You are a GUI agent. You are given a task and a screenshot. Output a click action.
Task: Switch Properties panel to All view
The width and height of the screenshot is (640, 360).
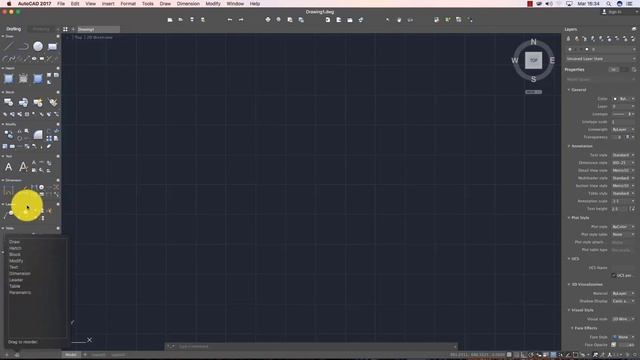613,70
